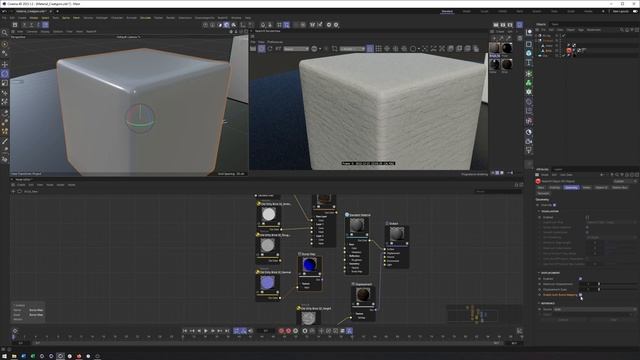Enable Tessellation checkbox
This screenshot has width=640, height=360.
[587, 217]
